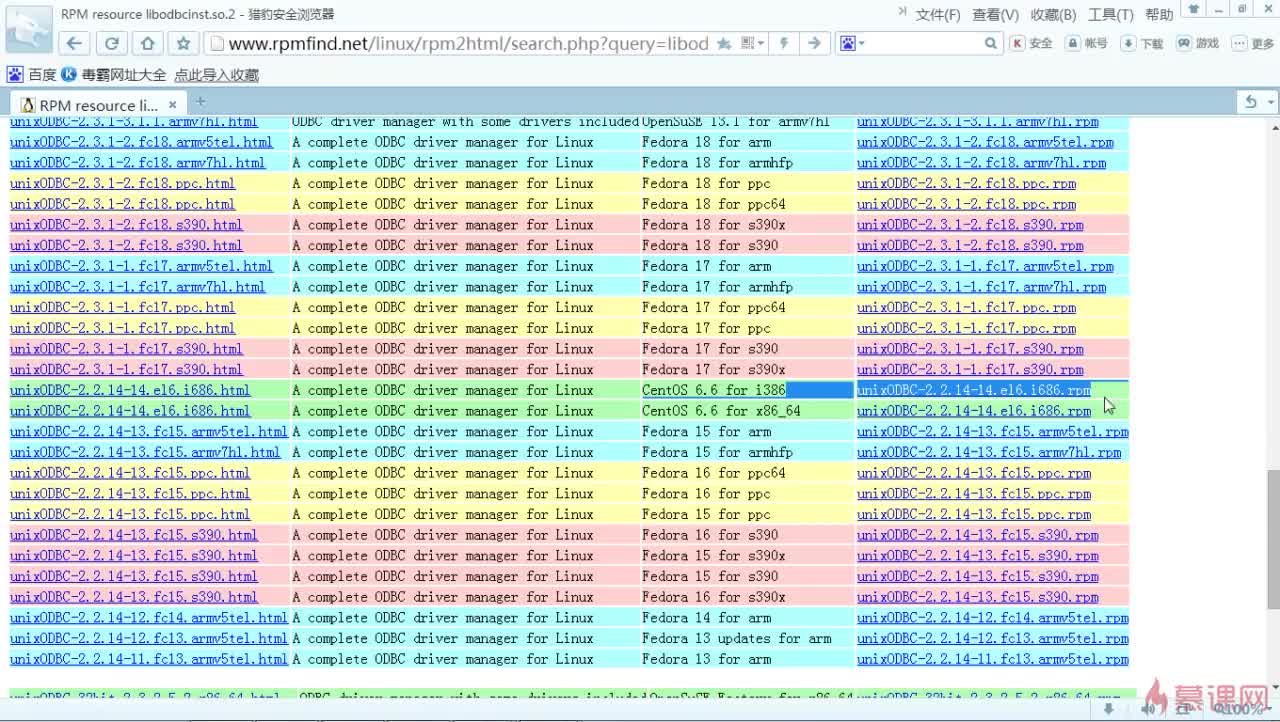
Task: Download unixODBC-2.2.14-13.fc15.armv7hl.rpm
Action: (989, 452)
